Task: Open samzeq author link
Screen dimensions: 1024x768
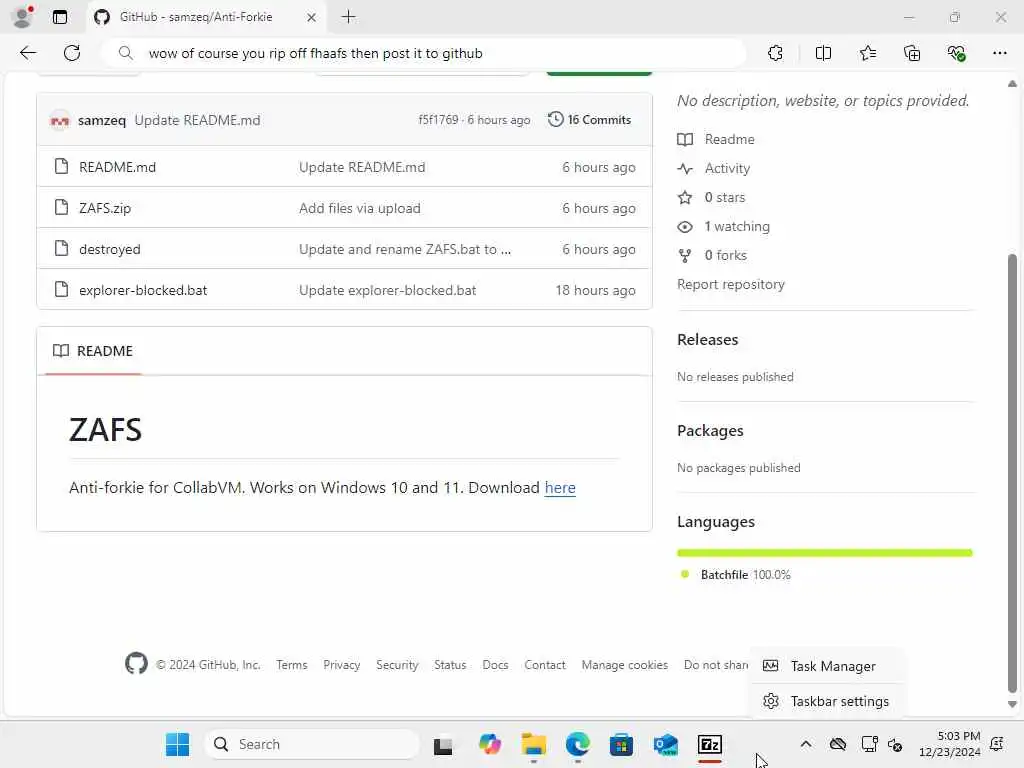Action: (102, 120)
